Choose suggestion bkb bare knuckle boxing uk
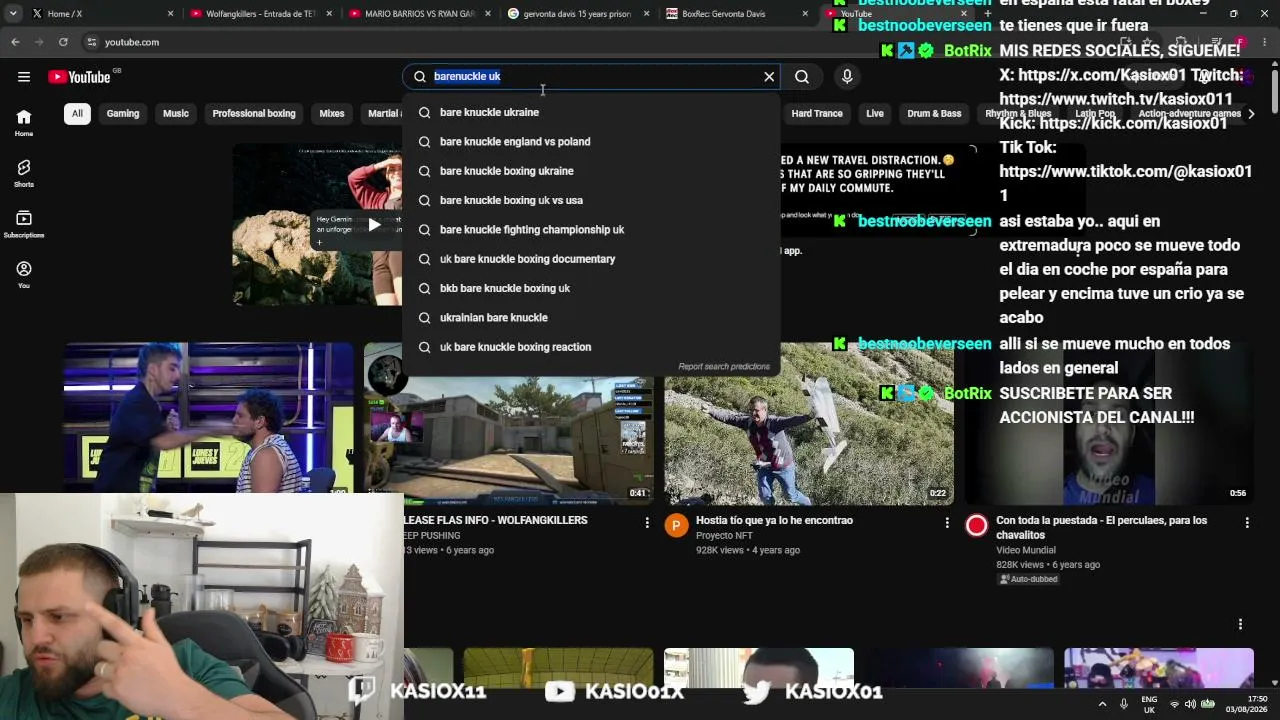1280x720 pixels. point(591,288)
